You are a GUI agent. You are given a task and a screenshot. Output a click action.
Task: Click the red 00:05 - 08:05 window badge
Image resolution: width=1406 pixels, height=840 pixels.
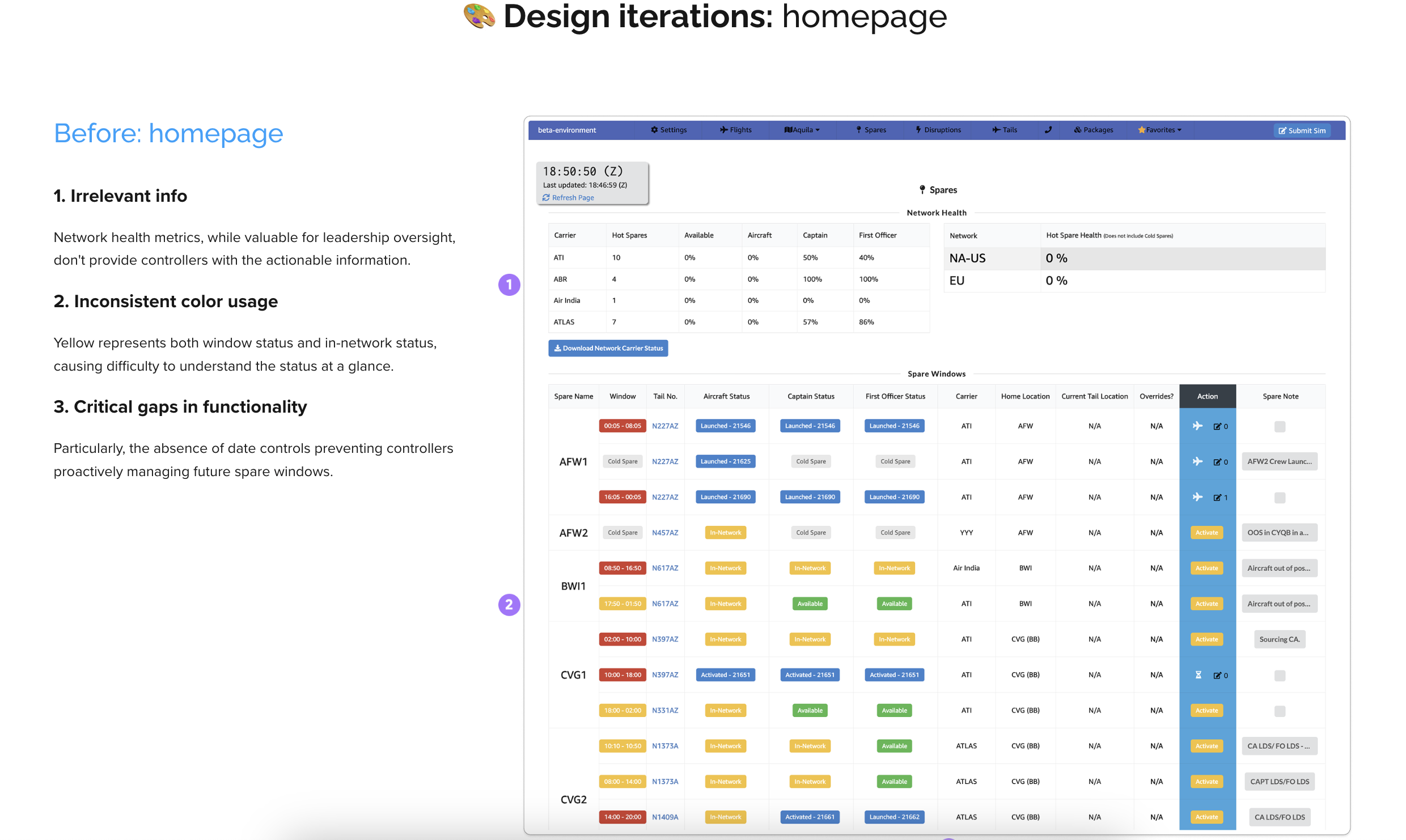(622, 426)
